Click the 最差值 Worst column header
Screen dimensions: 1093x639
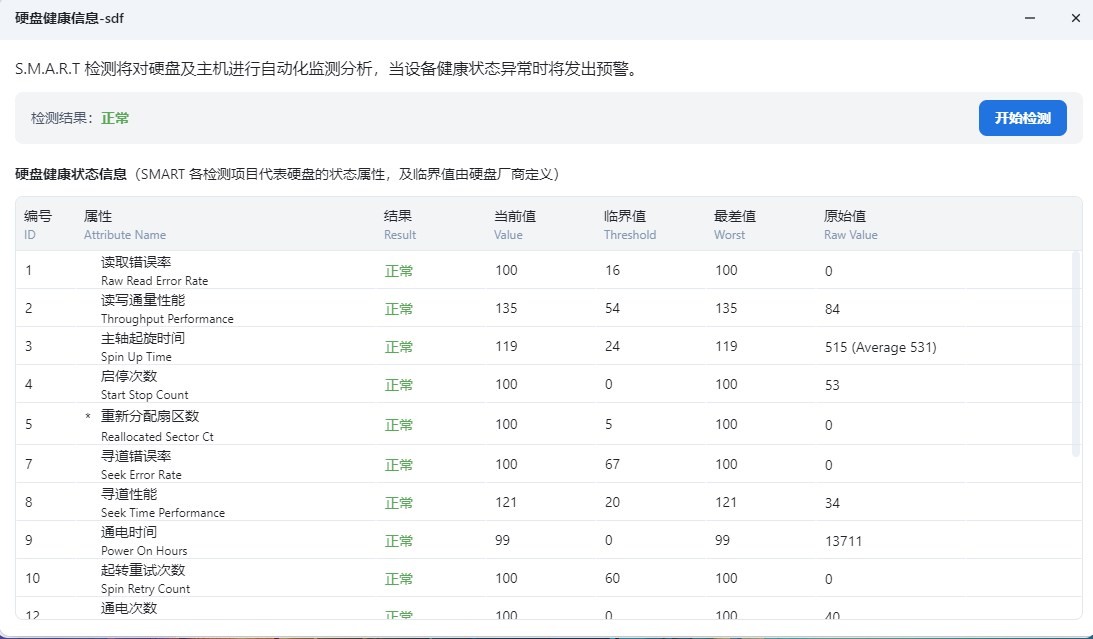pos(734,224)
